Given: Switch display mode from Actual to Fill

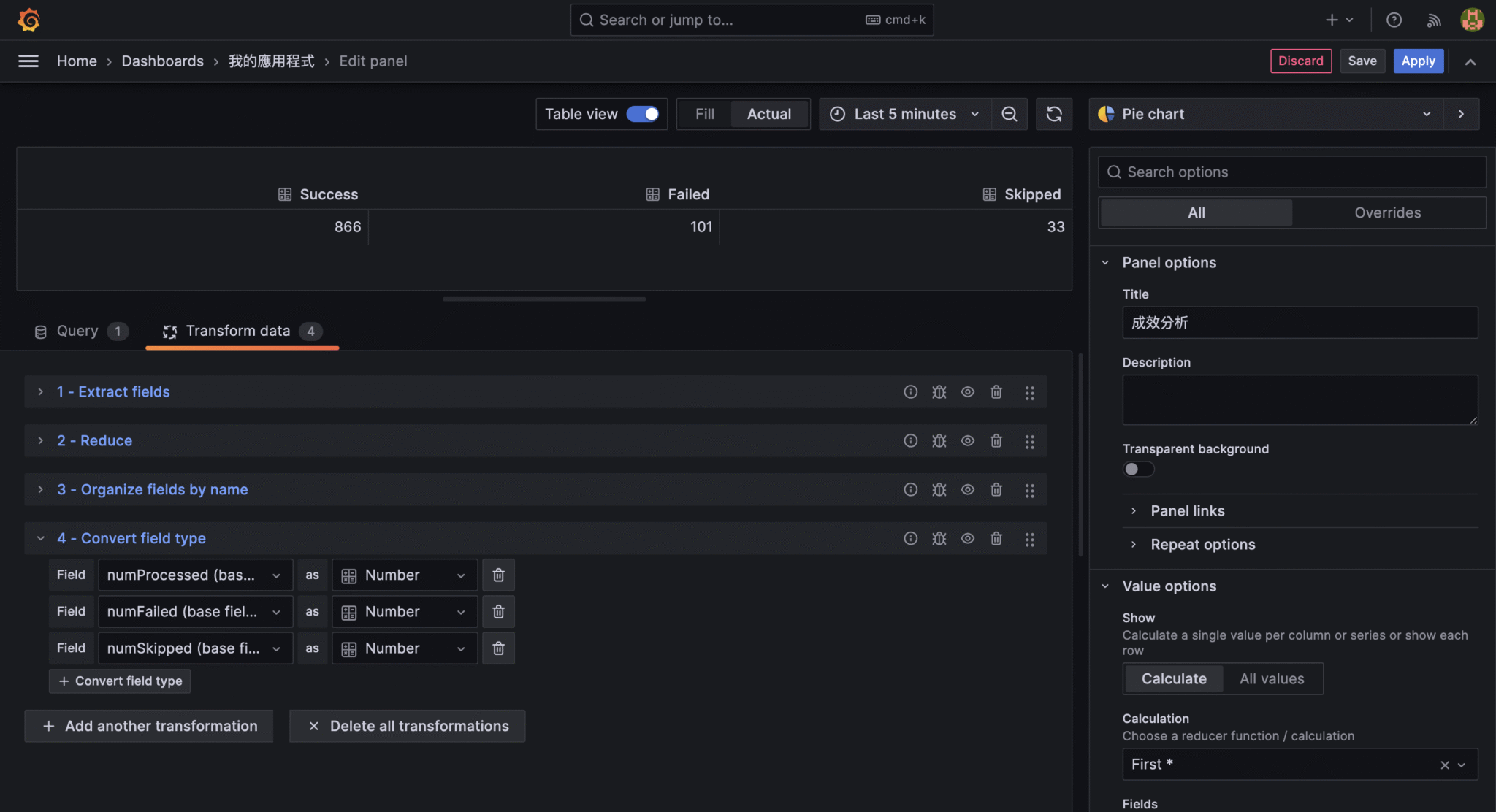Looking at the screenshot, I should tap(704, 114).
